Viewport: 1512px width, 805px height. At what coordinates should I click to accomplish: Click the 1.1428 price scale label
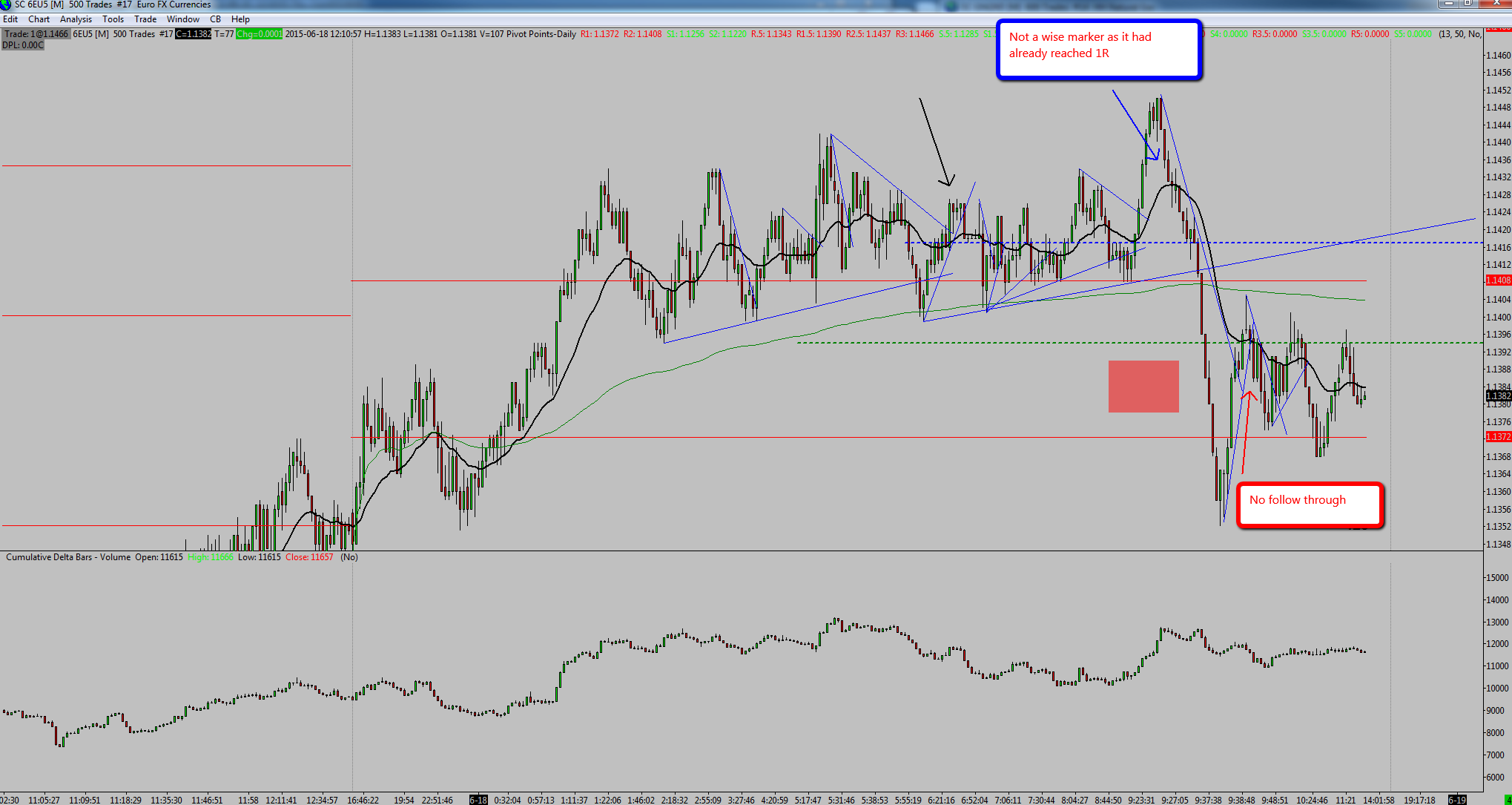[1498, 195]
